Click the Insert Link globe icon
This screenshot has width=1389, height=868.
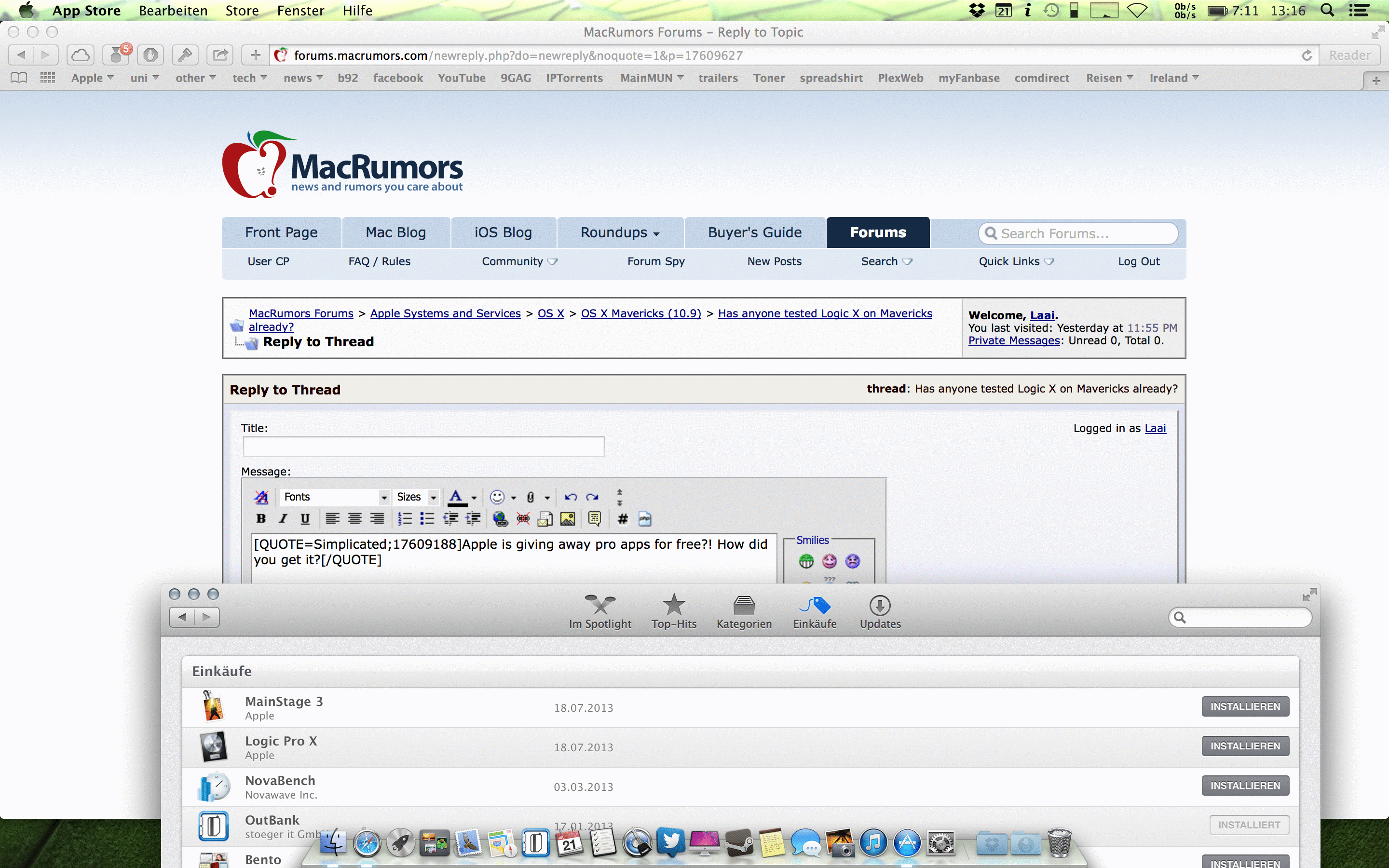point(500,519)
